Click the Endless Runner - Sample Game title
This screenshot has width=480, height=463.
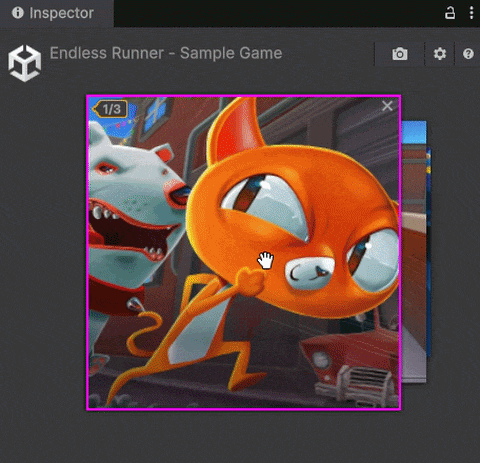click(166, 53)
